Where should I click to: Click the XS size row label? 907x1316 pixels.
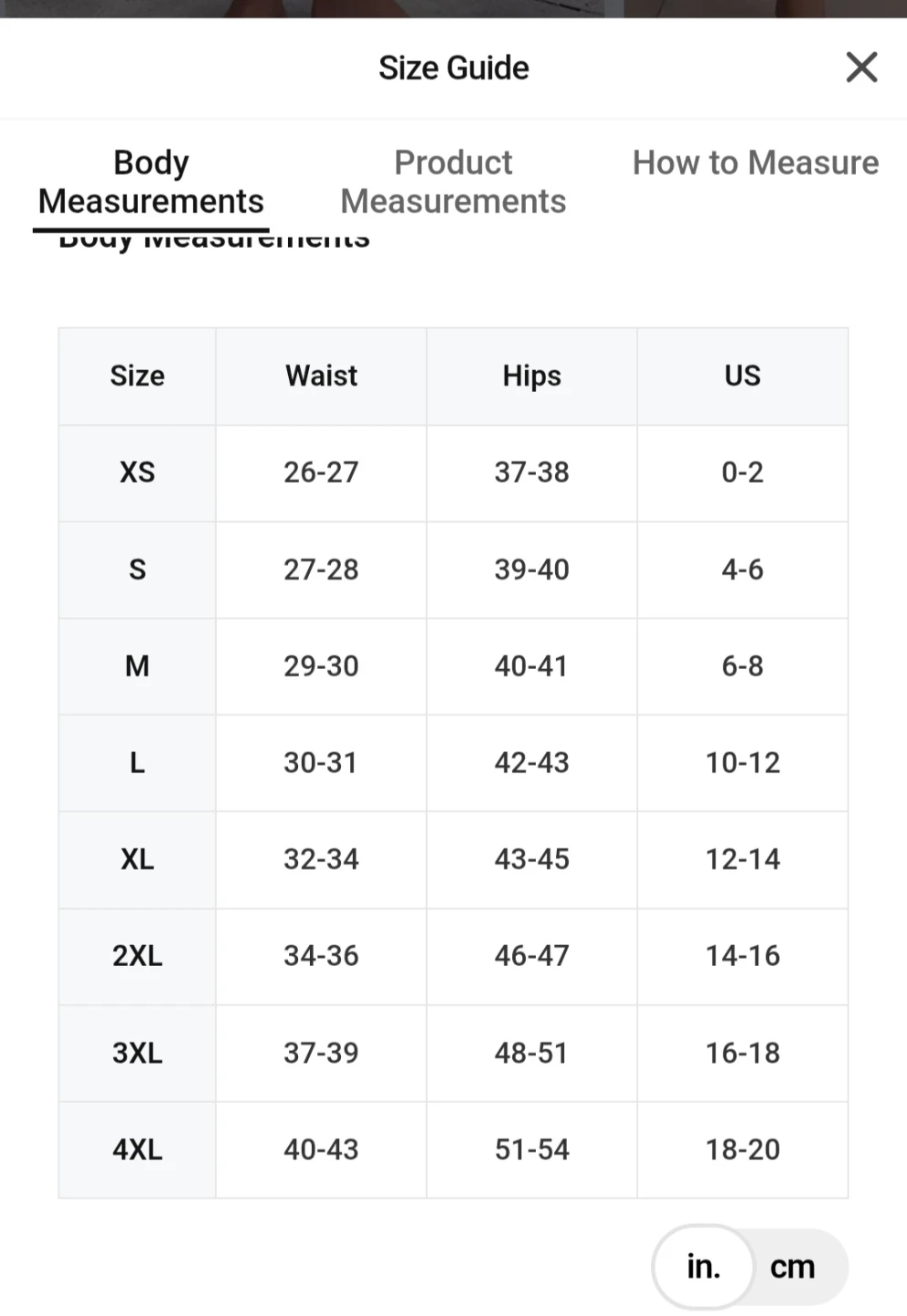137,472
